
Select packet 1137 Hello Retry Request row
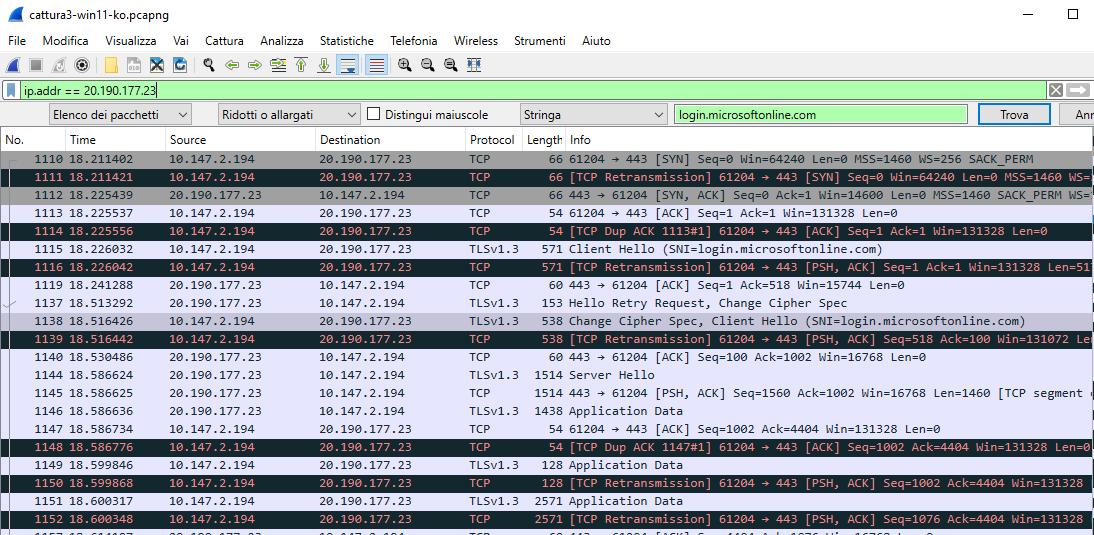[547, 303]
